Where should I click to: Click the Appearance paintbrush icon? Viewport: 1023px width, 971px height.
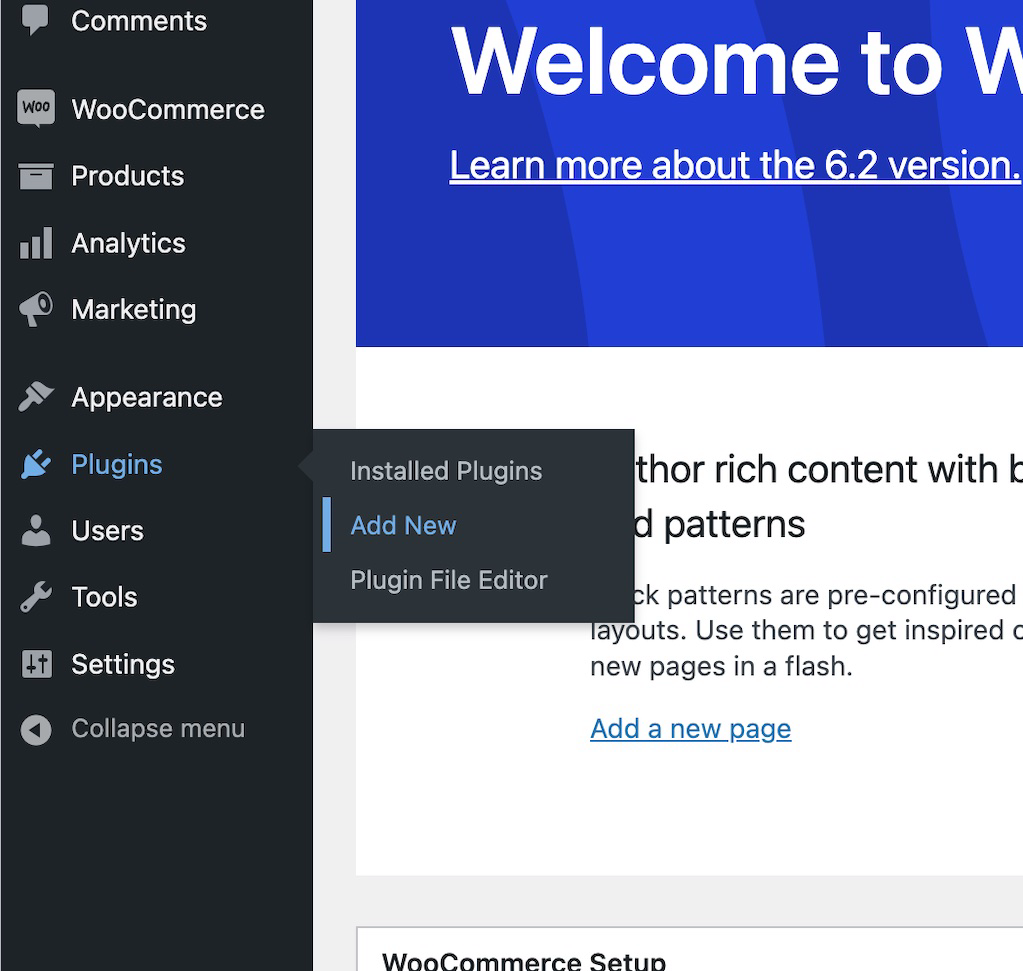(x=36, y=397)
